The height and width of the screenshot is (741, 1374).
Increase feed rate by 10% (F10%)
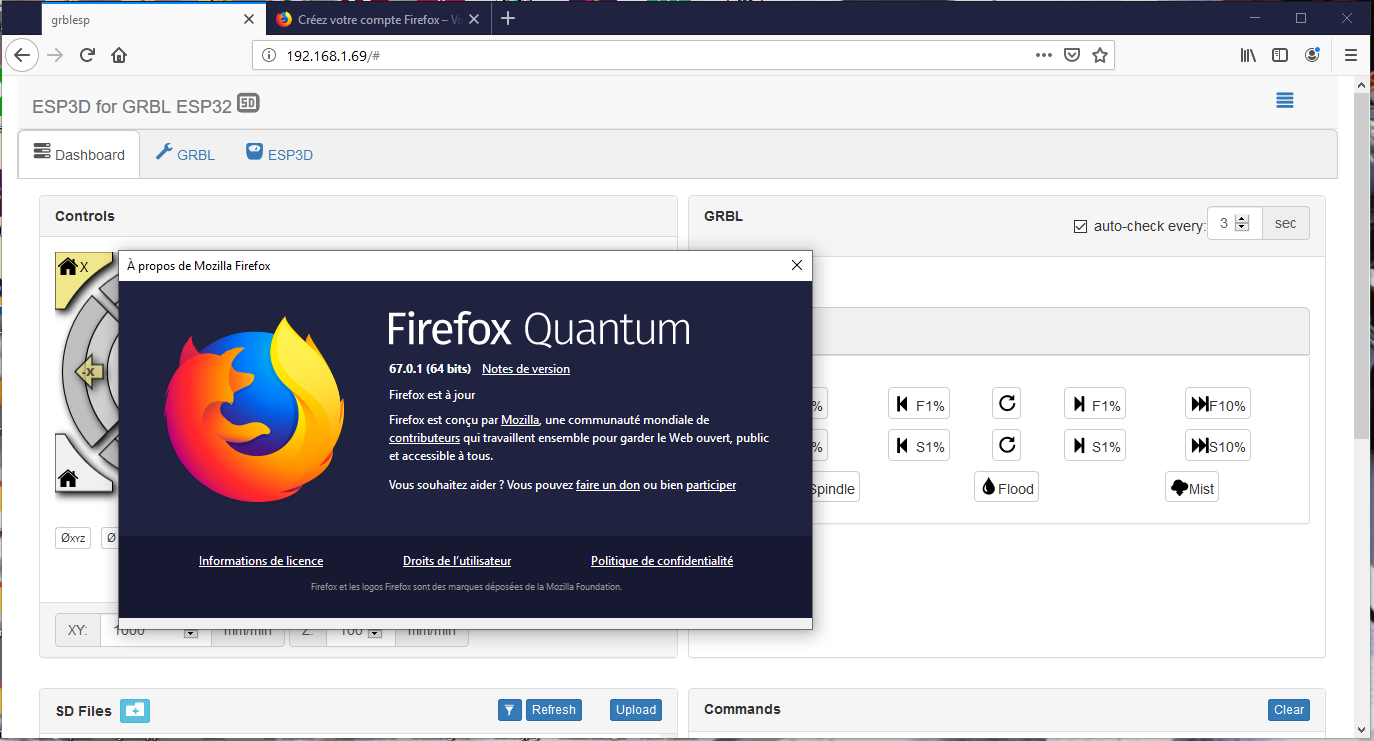(1218, 405)
